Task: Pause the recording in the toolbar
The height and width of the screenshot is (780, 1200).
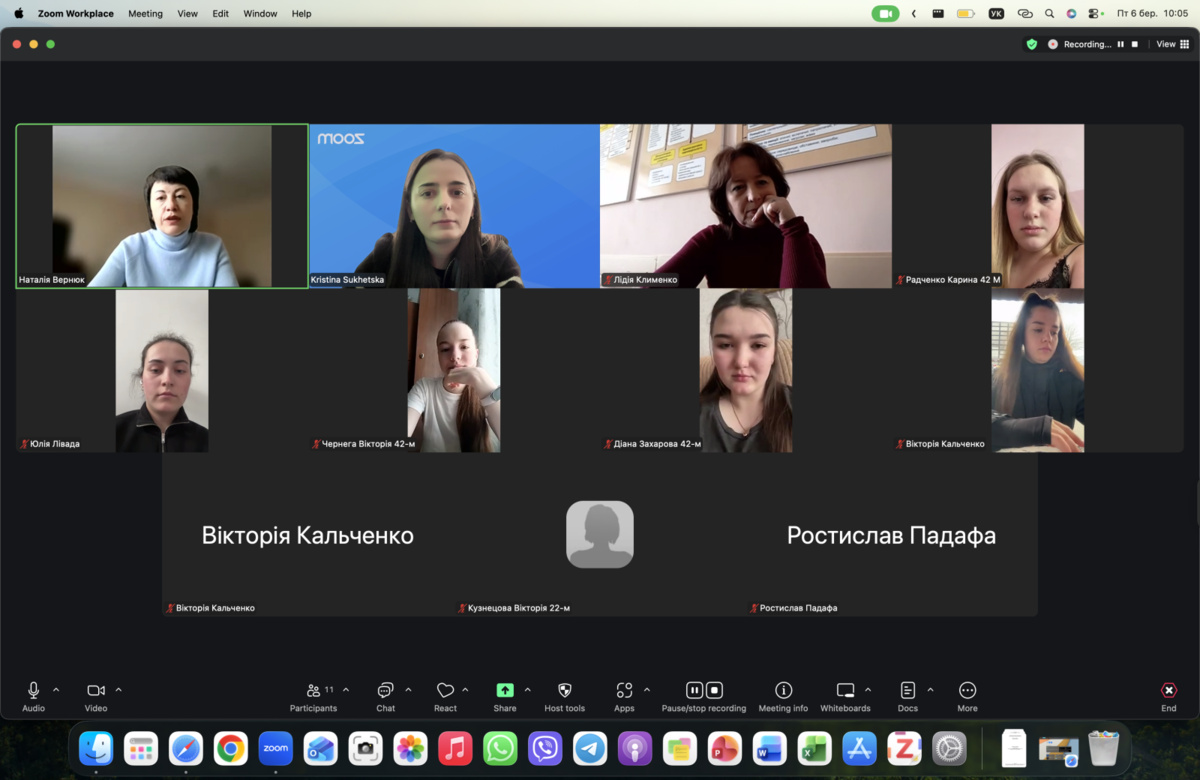Action: tap(694, 691)
